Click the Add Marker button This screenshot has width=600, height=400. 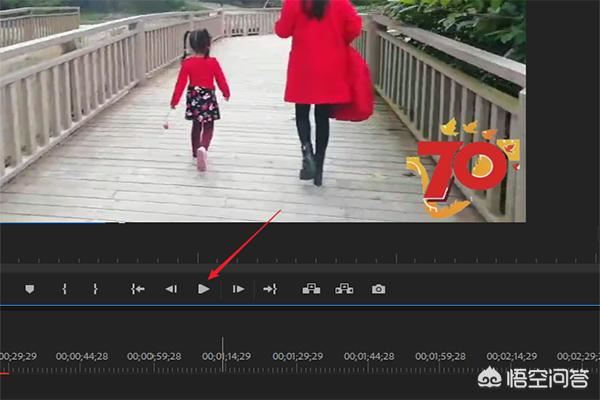(30, 289)
